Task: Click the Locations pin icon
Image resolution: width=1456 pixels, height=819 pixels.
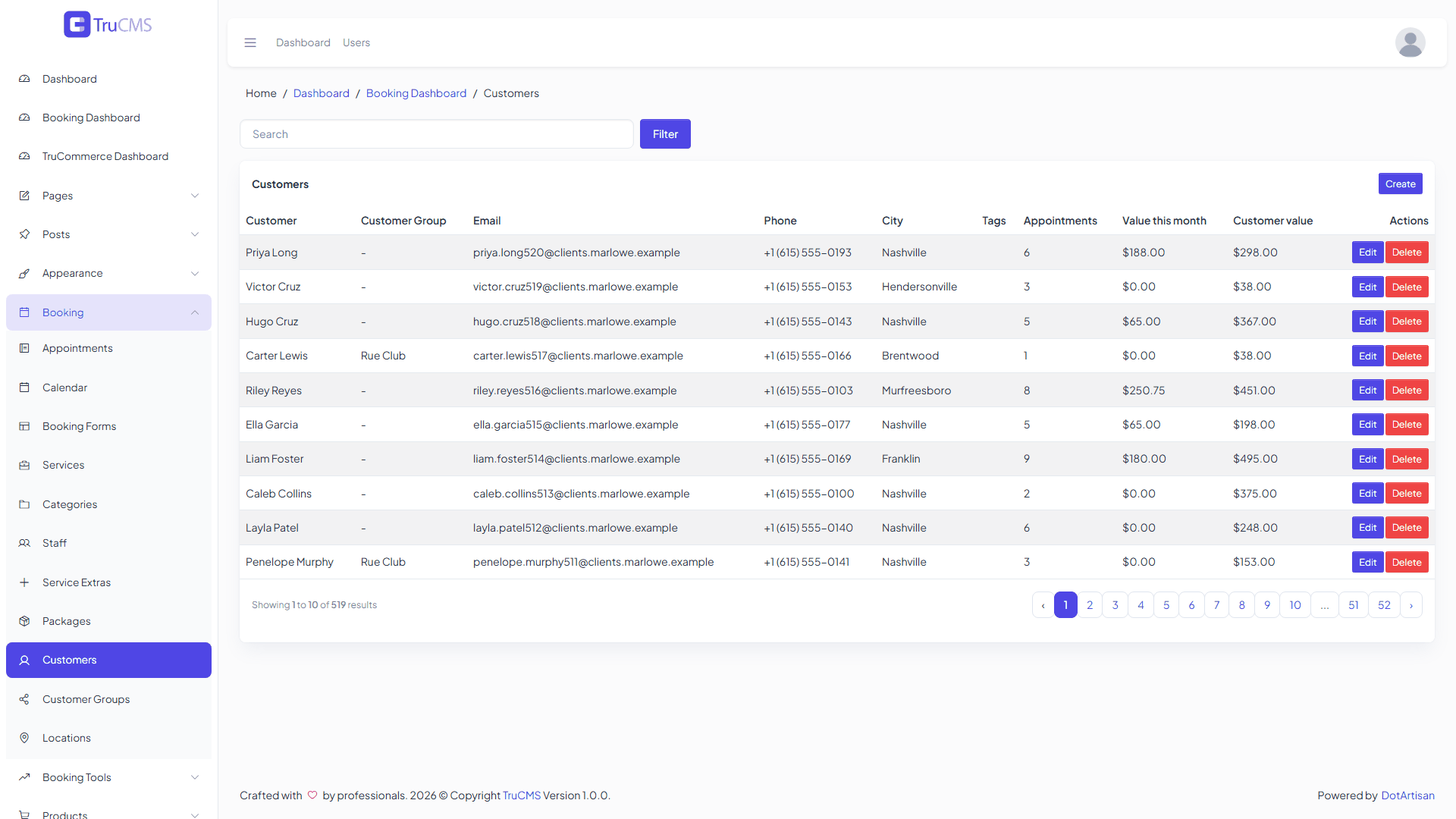Action: tap(24, 738)
